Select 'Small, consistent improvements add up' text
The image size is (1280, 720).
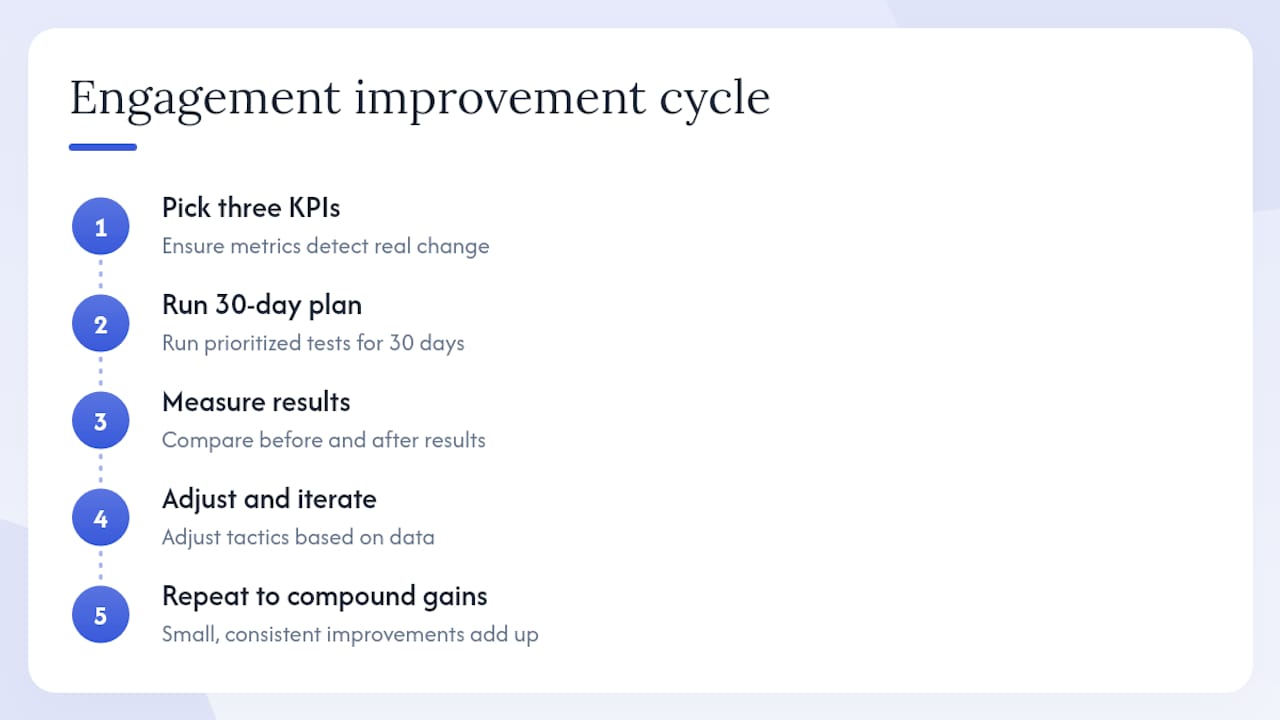click(x=350, y=634)
